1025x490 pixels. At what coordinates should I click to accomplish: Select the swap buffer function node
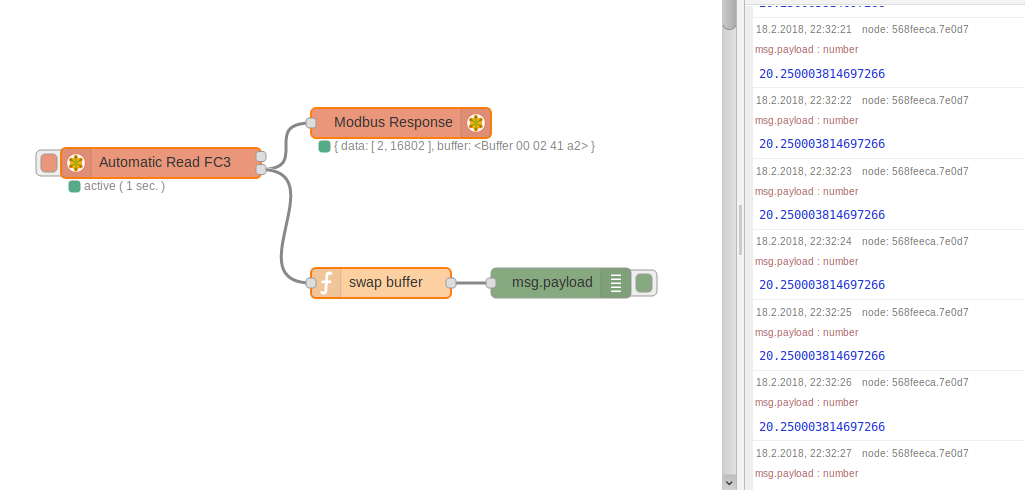coord(381,283)
